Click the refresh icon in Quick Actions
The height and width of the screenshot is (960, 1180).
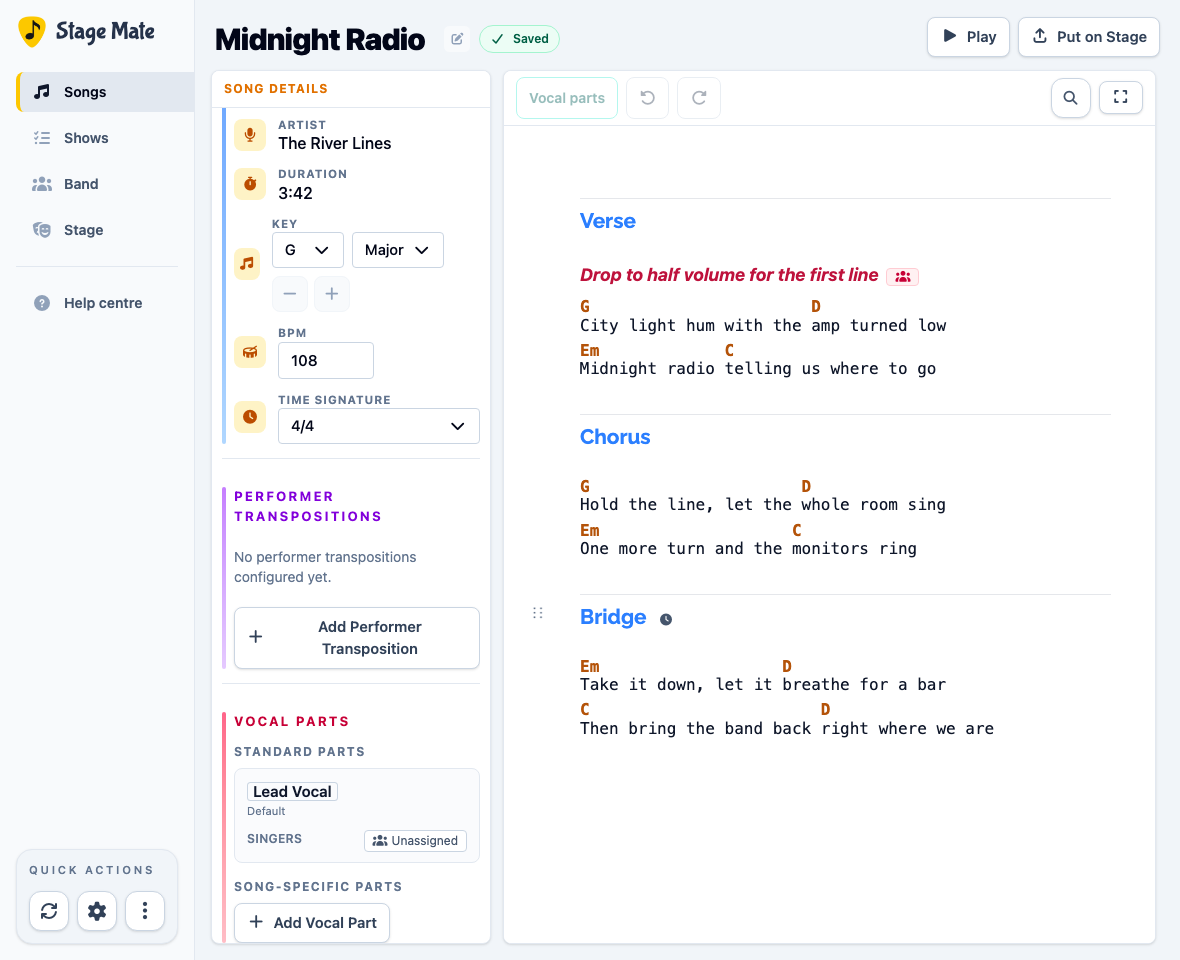(49, 911)
